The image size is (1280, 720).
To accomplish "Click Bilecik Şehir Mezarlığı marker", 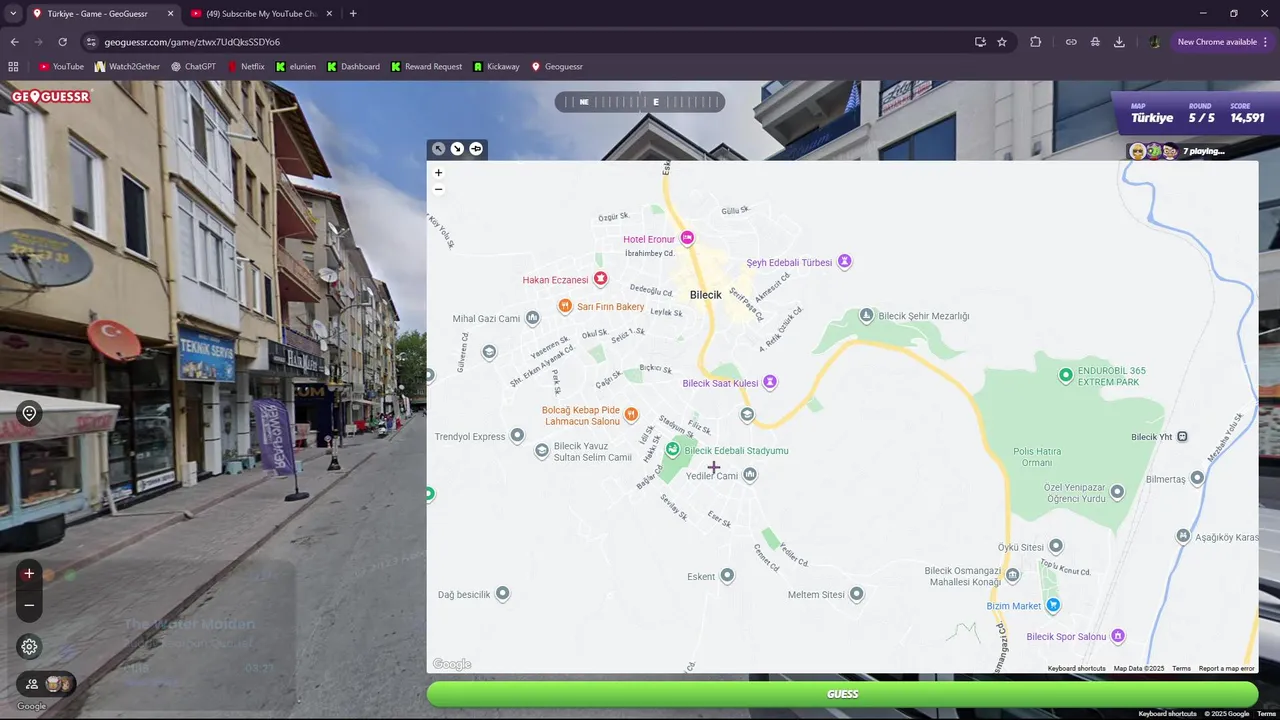I will (867, 316).
